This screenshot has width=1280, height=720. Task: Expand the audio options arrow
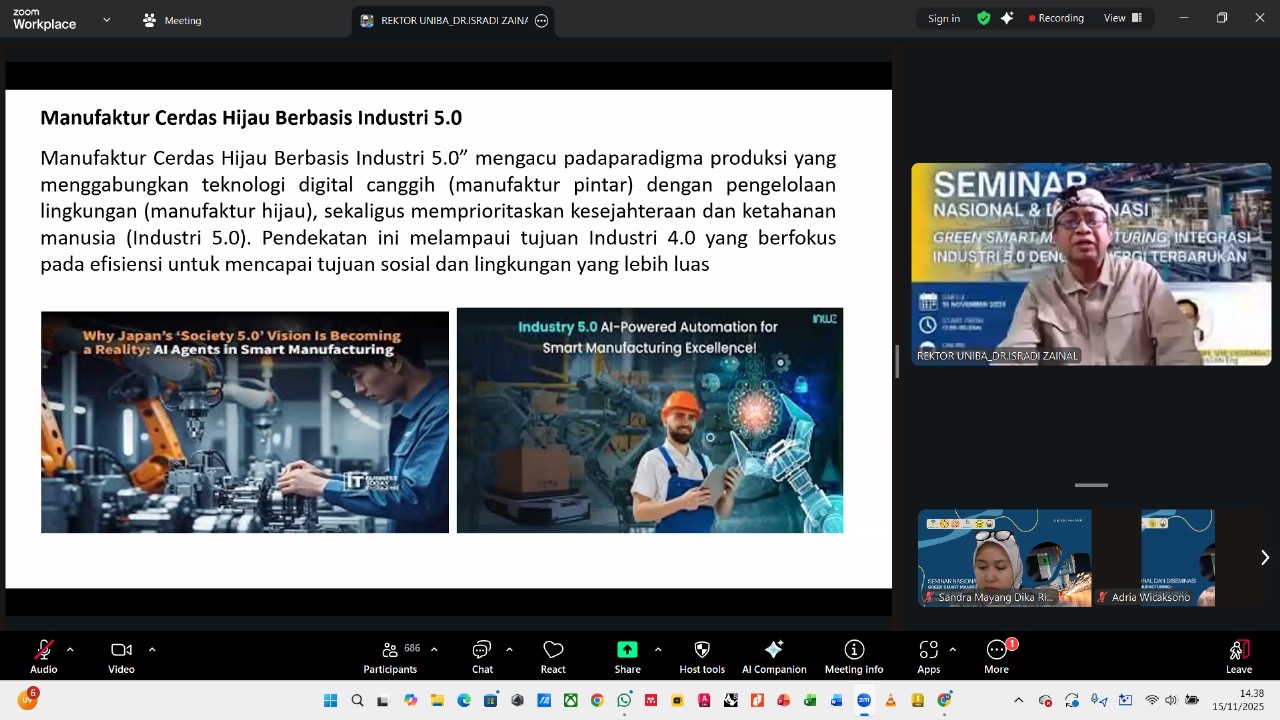pos(70,650)
